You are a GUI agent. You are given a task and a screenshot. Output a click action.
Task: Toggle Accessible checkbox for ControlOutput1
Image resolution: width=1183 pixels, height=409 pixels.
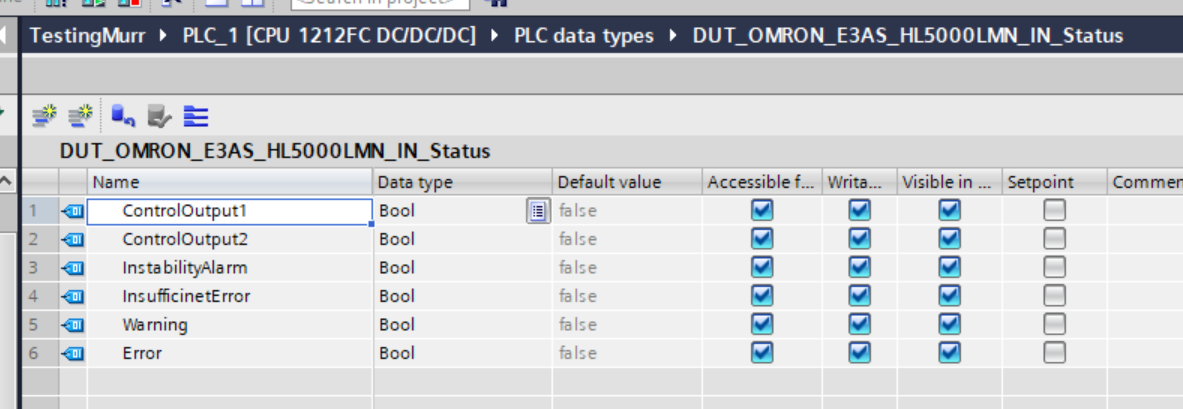pos(762,211)
